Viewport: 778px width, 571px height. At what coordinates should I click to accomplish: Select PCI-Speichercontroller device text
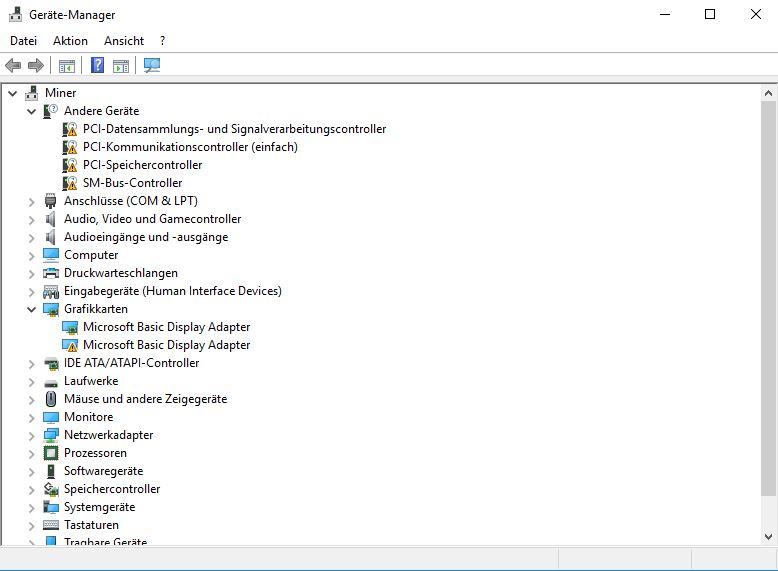(142, 165)
